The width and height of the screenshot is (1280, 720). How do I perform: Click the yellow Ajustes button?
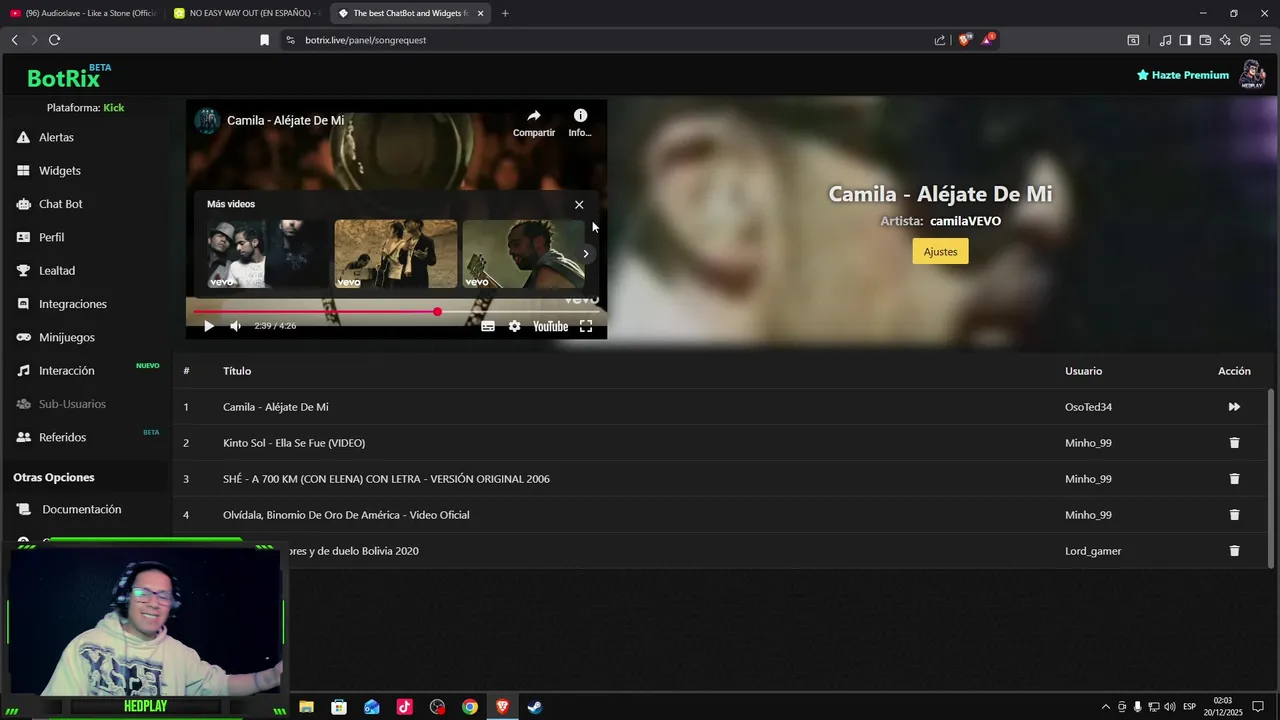click(x=940, y=252)
